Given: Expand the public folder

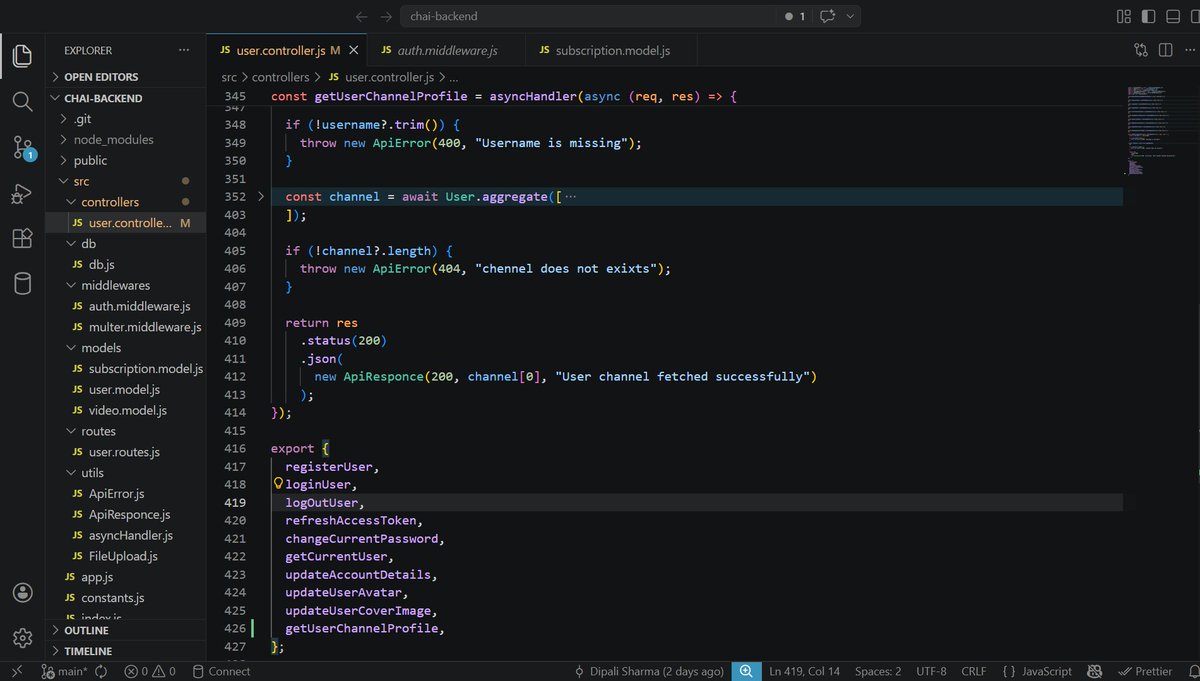Looking at the screenshot, I should click(125, 160).
